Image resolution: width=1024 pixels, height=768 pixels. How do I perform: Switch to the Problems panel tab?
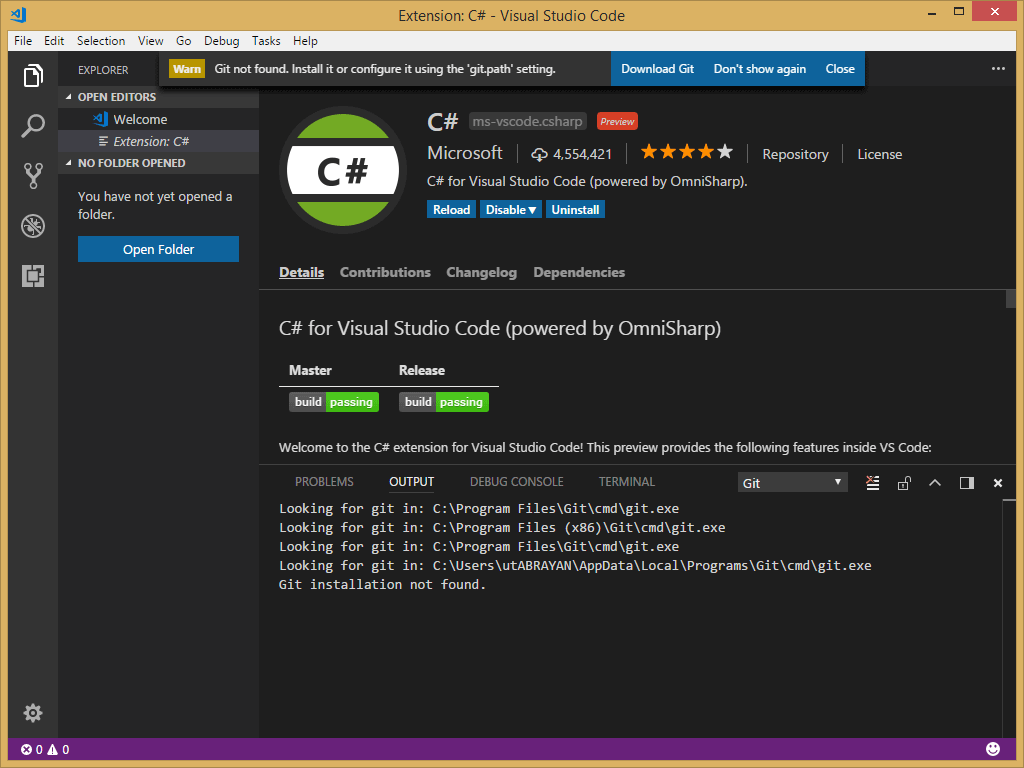tap(324, 482)
